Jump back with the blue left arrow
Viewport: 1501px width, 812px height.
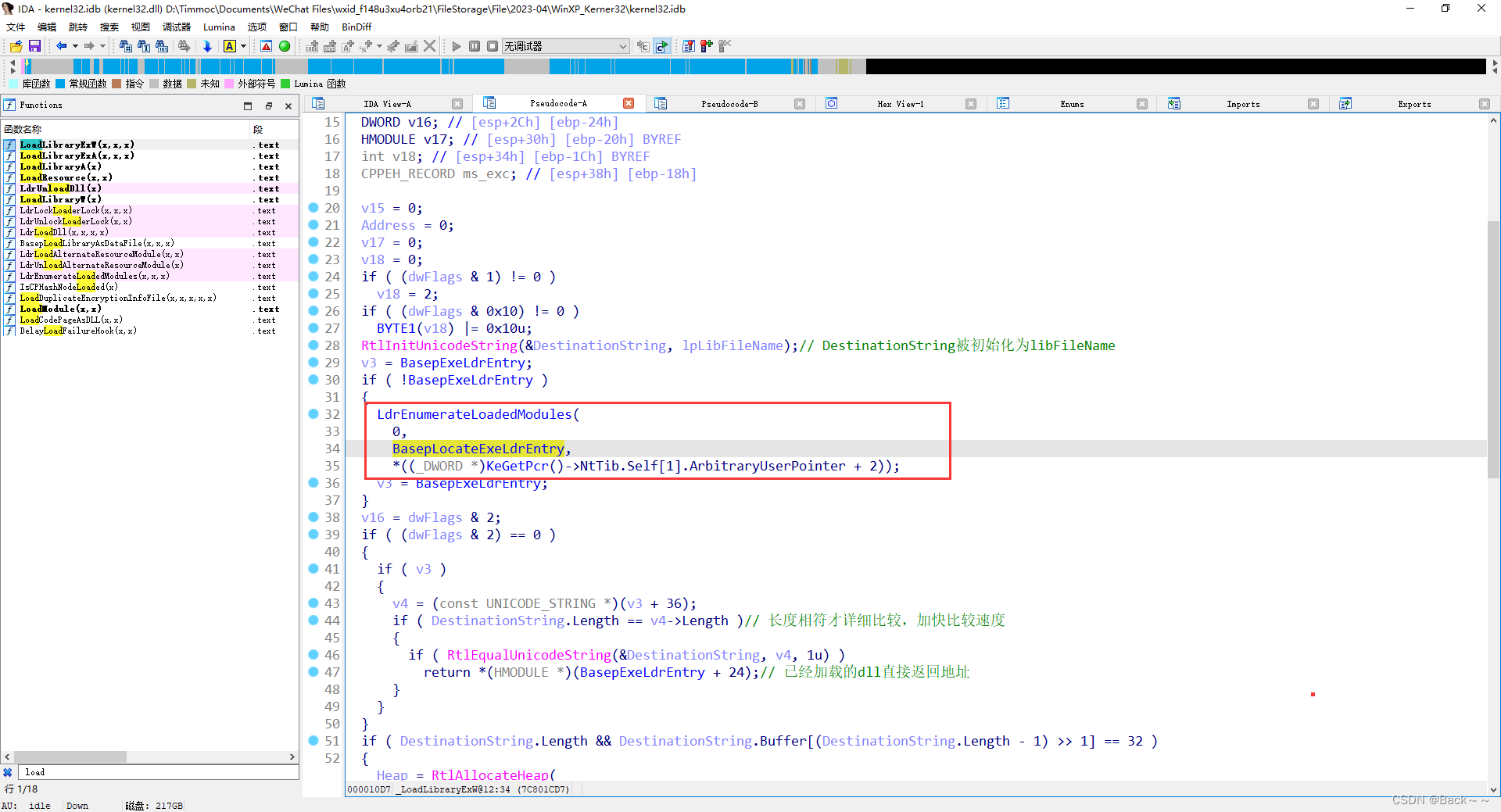point(61,46)
